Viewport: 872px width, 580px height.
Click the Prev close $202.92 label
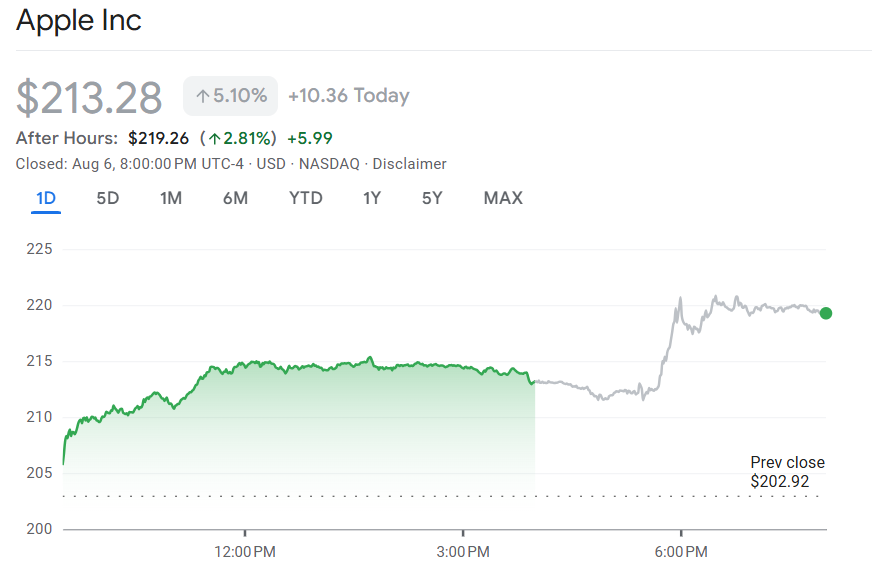coord(787,472)
